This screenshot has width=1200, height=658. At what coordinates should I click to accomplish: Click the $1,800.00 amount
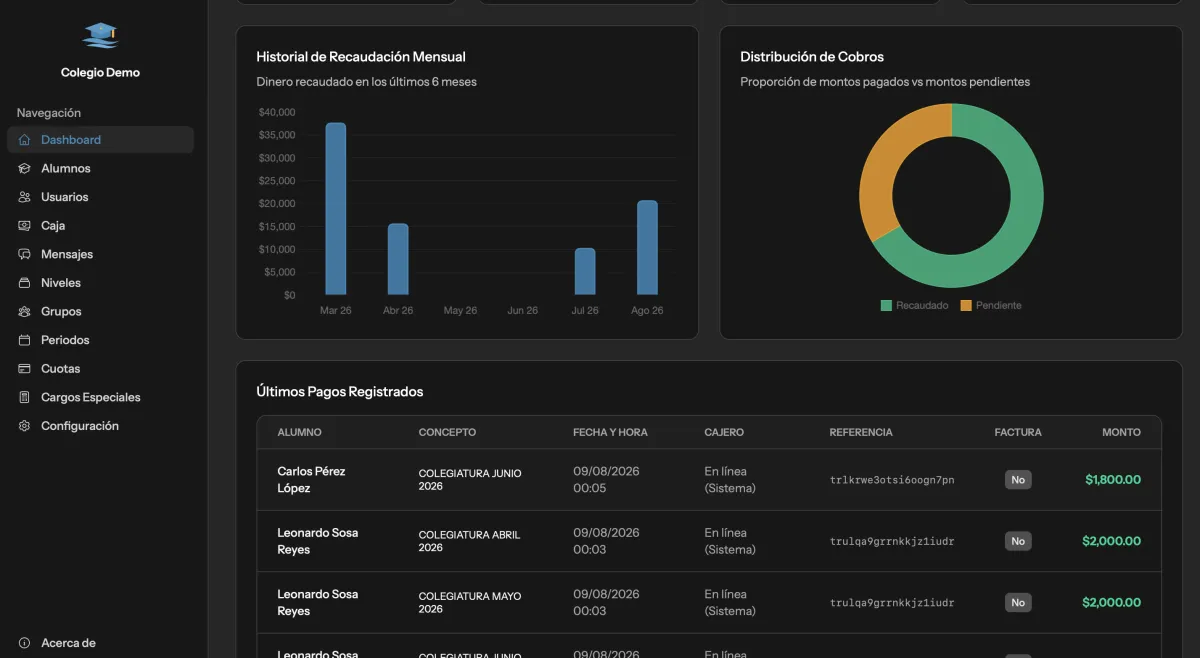point(1113,480)
